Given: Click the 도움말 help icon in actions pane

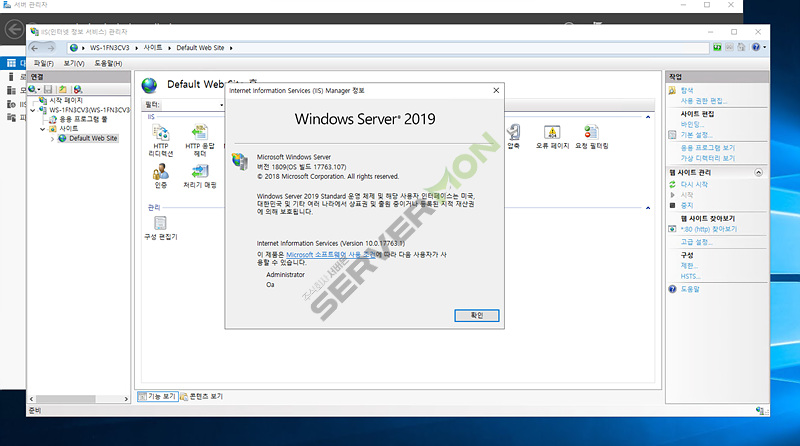Looking at the screenshot, I should click(672, 289).
